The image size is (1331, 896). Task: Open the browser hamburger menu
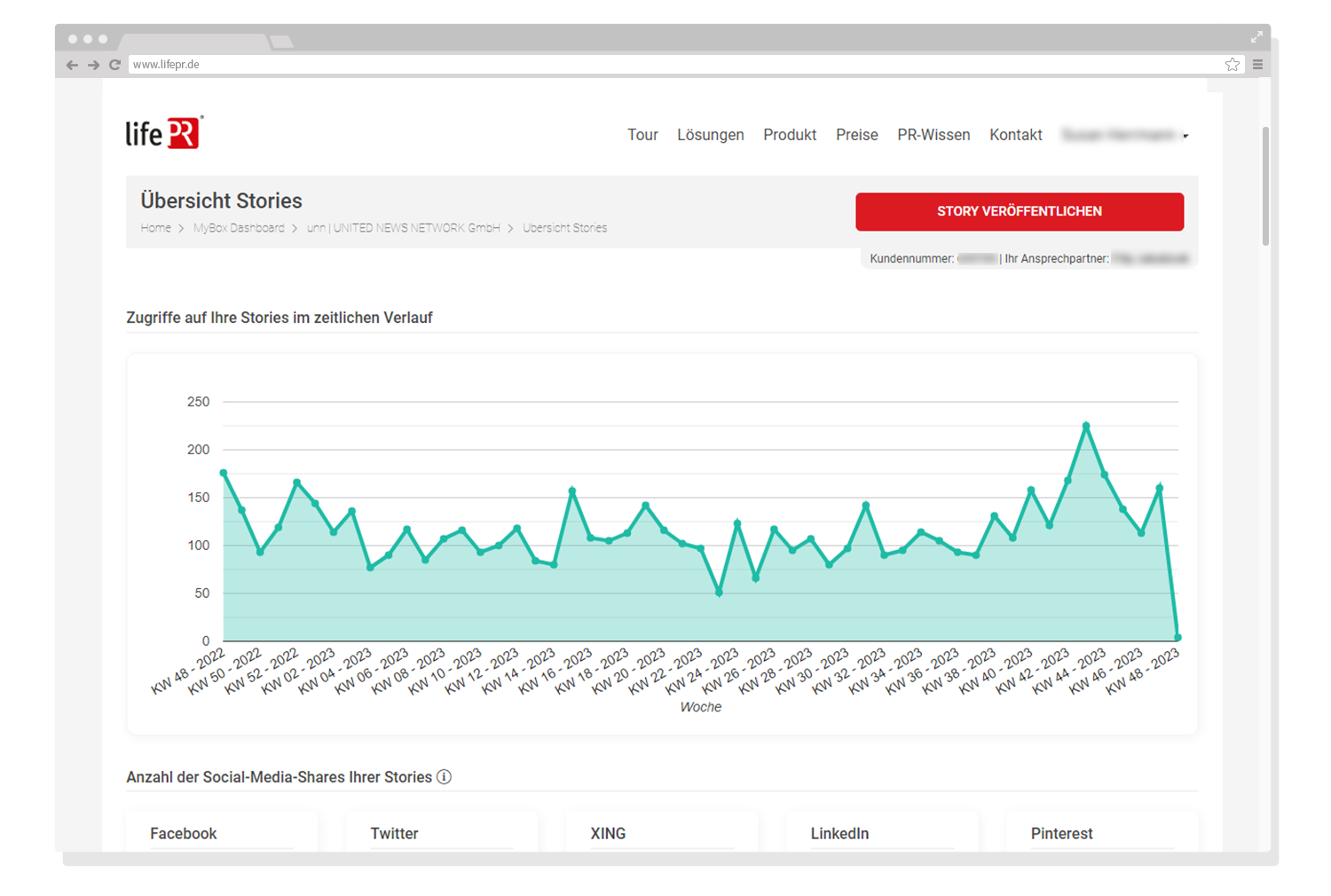(1257, 65)
